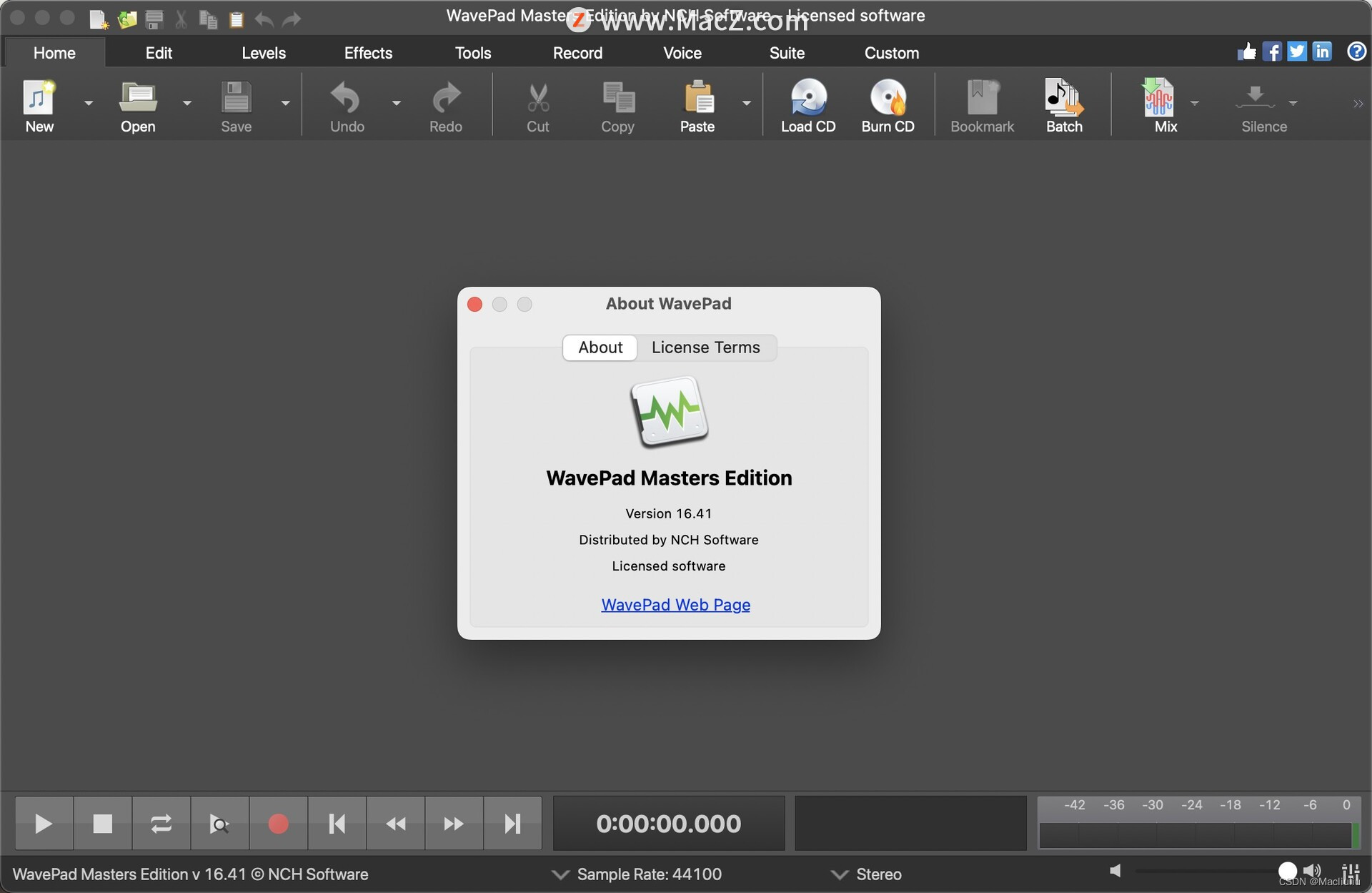Click the New file toolbar icon
Screen dimensions: 1372x893
39,97
